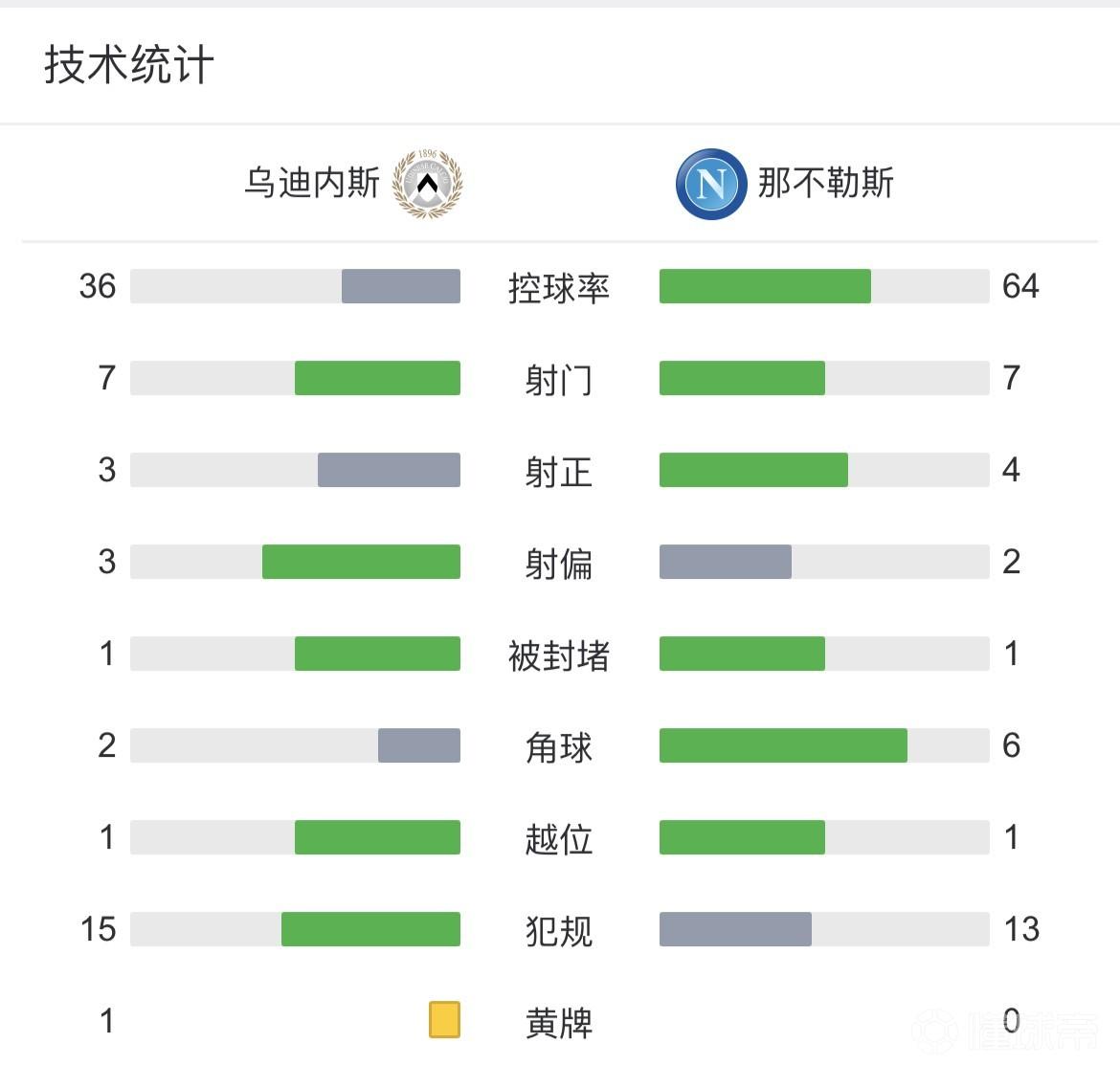Click Napoli's green corner kick bar
Screen dimensions: 1120x1065
pyautogui.click(x=783, y=745)
